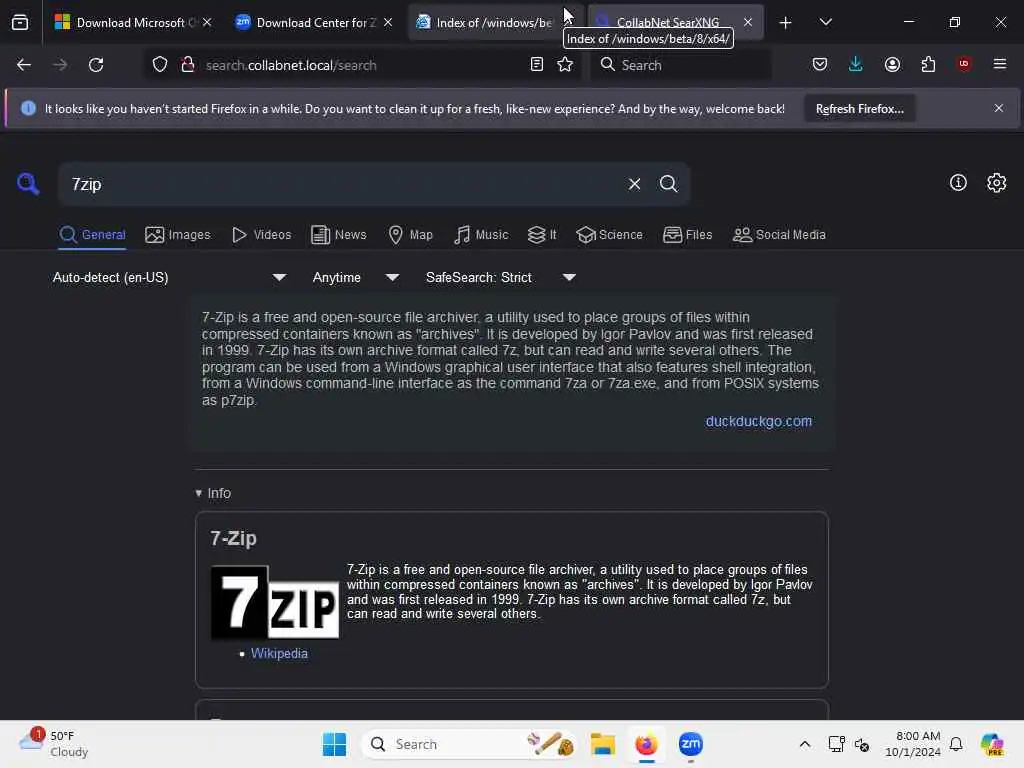Select the General search category
The image size is (1024, 768).
(92, 235)
